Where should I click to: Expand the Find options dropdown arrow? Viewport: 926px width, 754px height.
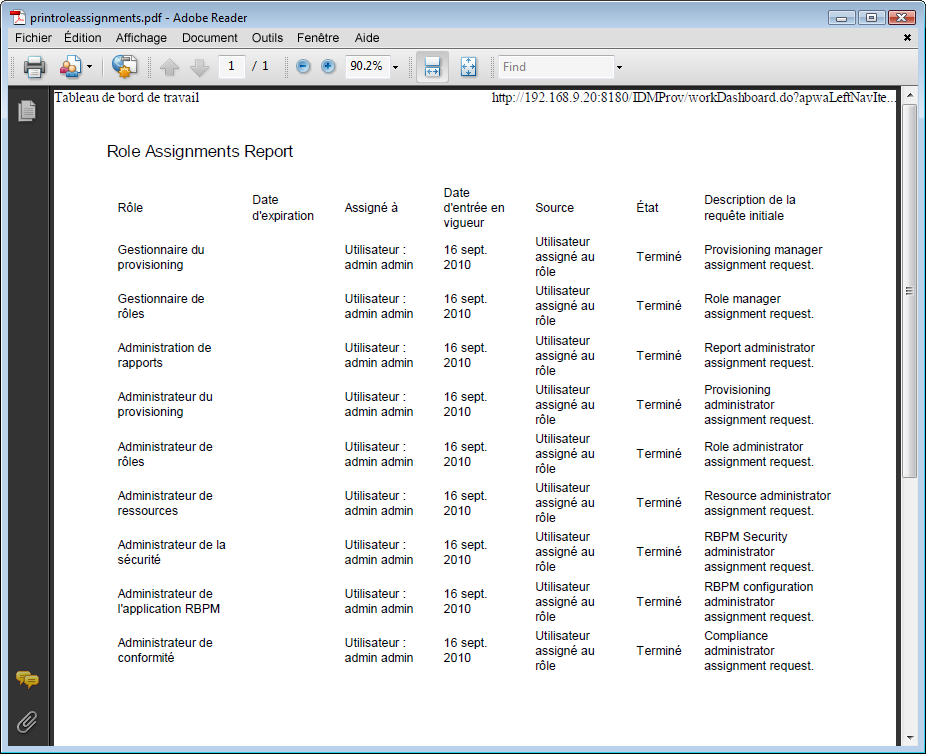click(x=619, y=67)
